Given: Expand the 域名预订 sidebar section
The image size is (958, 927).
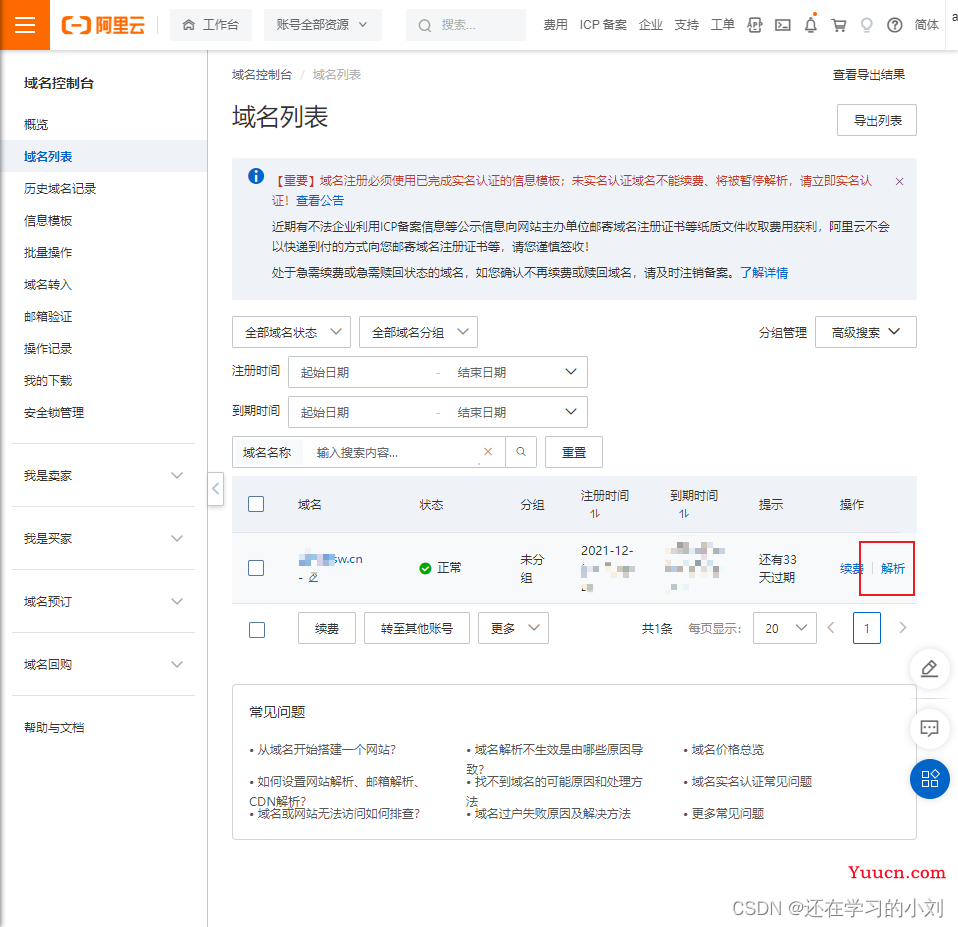Looking at the screenshot, I should point(103,601).
